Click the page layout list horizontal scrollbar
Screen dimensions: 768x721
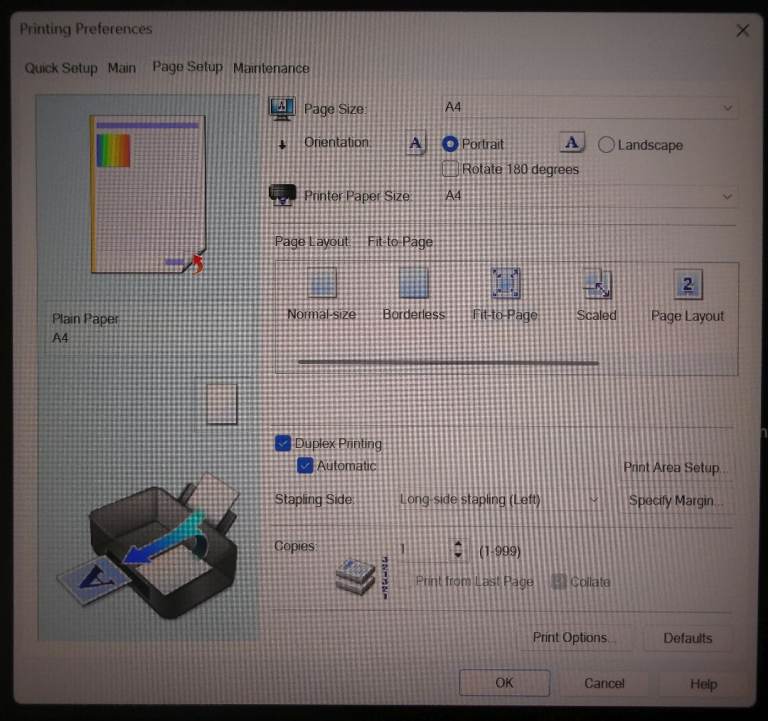448,362
